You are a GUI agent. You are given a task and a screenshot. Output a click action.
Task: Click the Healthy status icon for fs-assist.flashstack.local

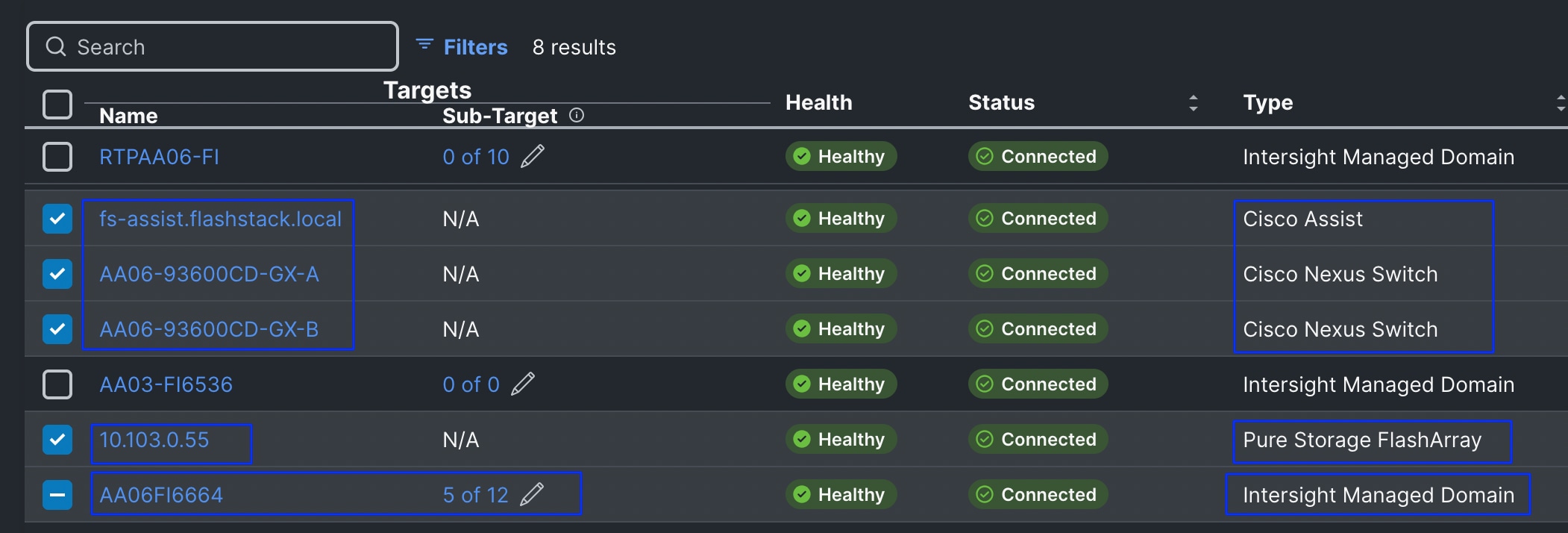point(802,219)
